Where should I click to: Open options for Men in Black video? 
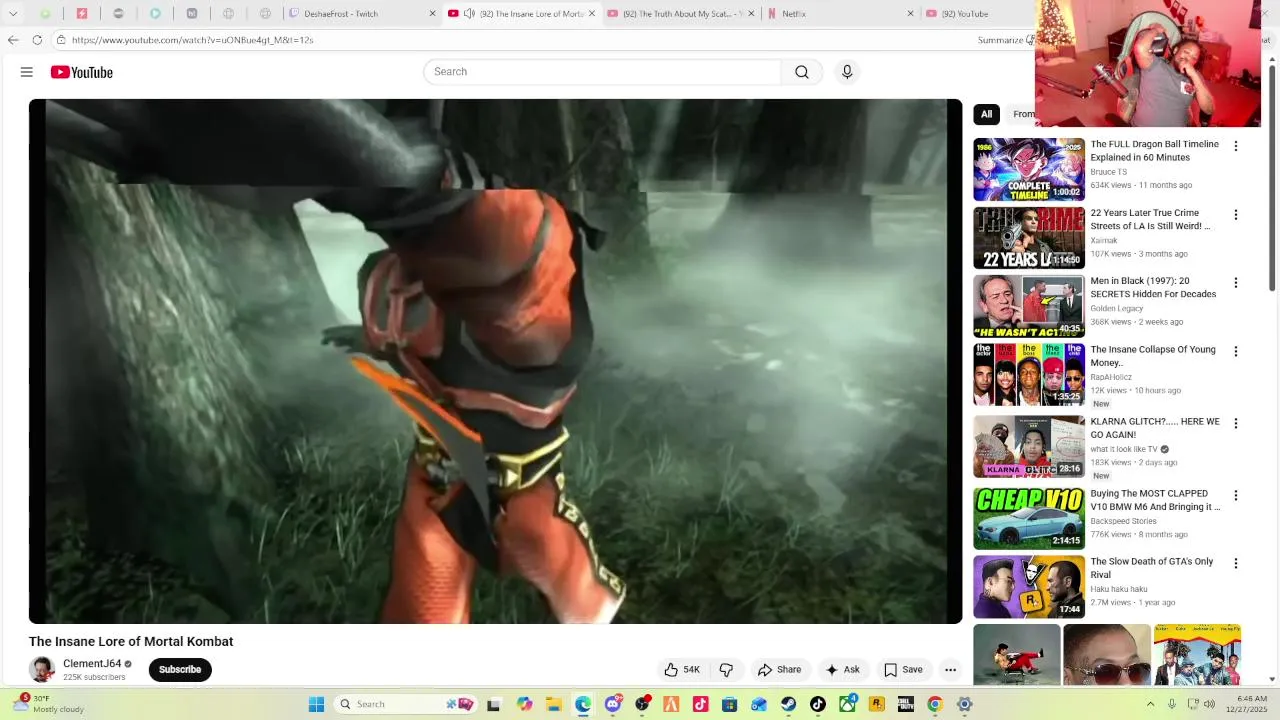1236,283
